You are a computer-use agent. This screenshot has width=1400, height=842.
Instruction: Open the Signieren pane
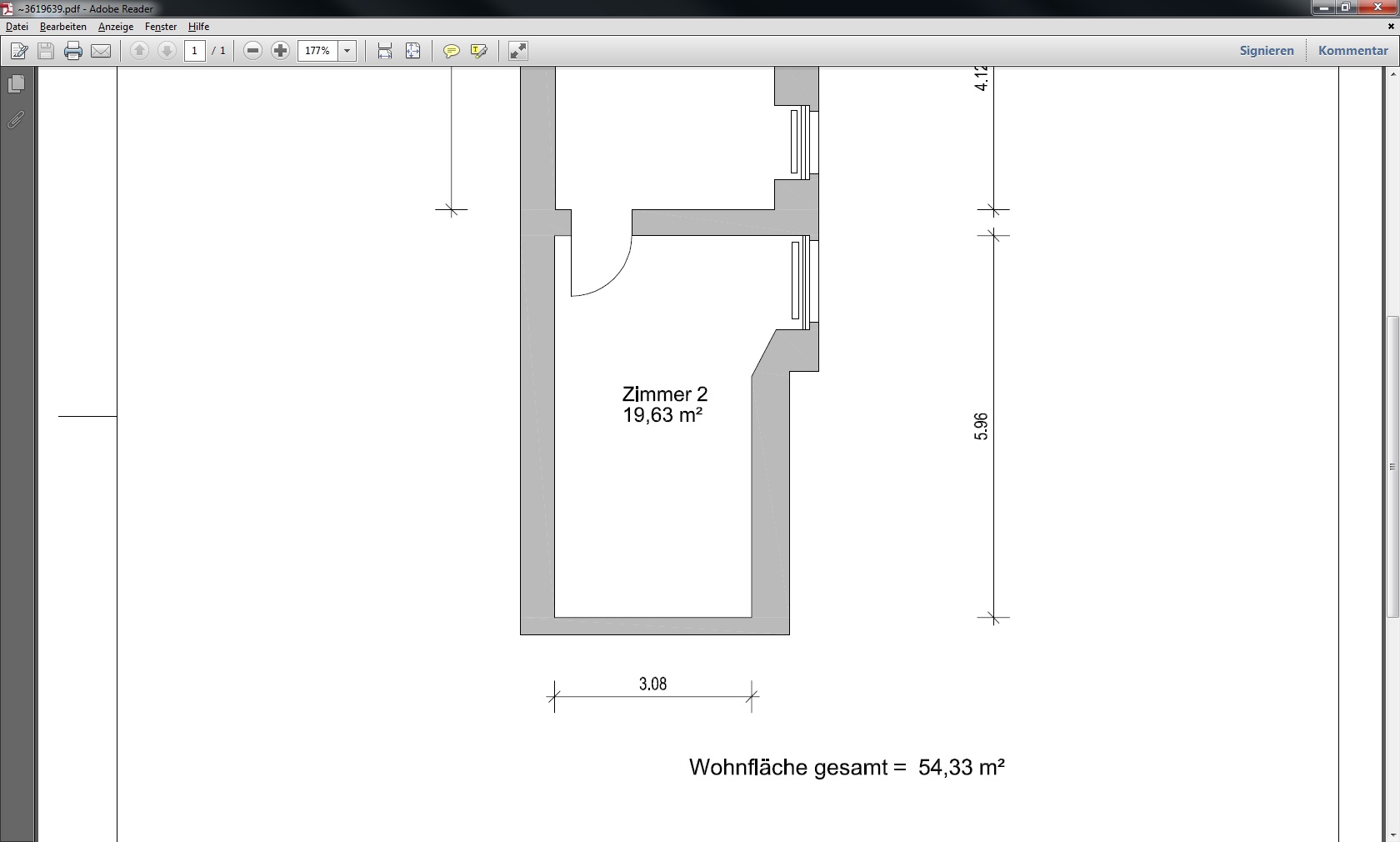click(x=1266, y=51)
